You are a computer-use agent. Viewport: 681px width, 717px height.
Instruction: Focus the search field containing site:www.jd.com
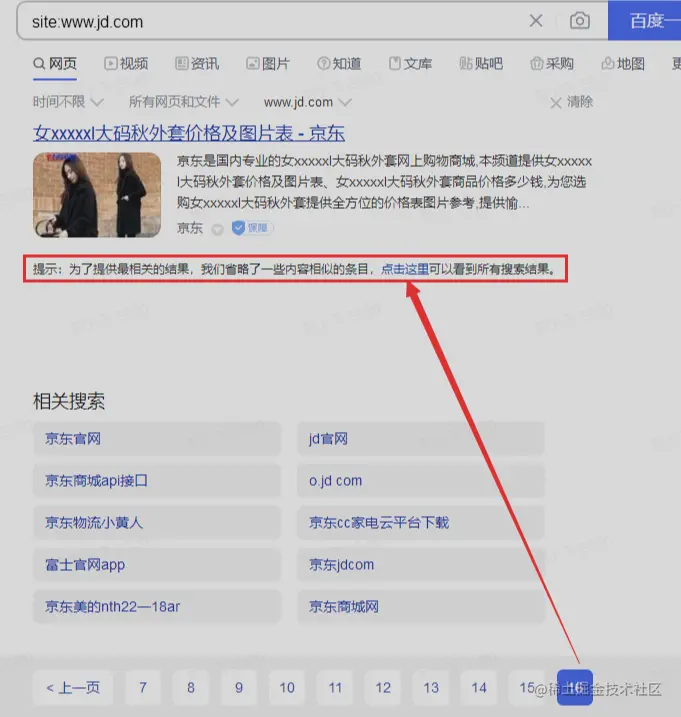(x=274, y=21)
